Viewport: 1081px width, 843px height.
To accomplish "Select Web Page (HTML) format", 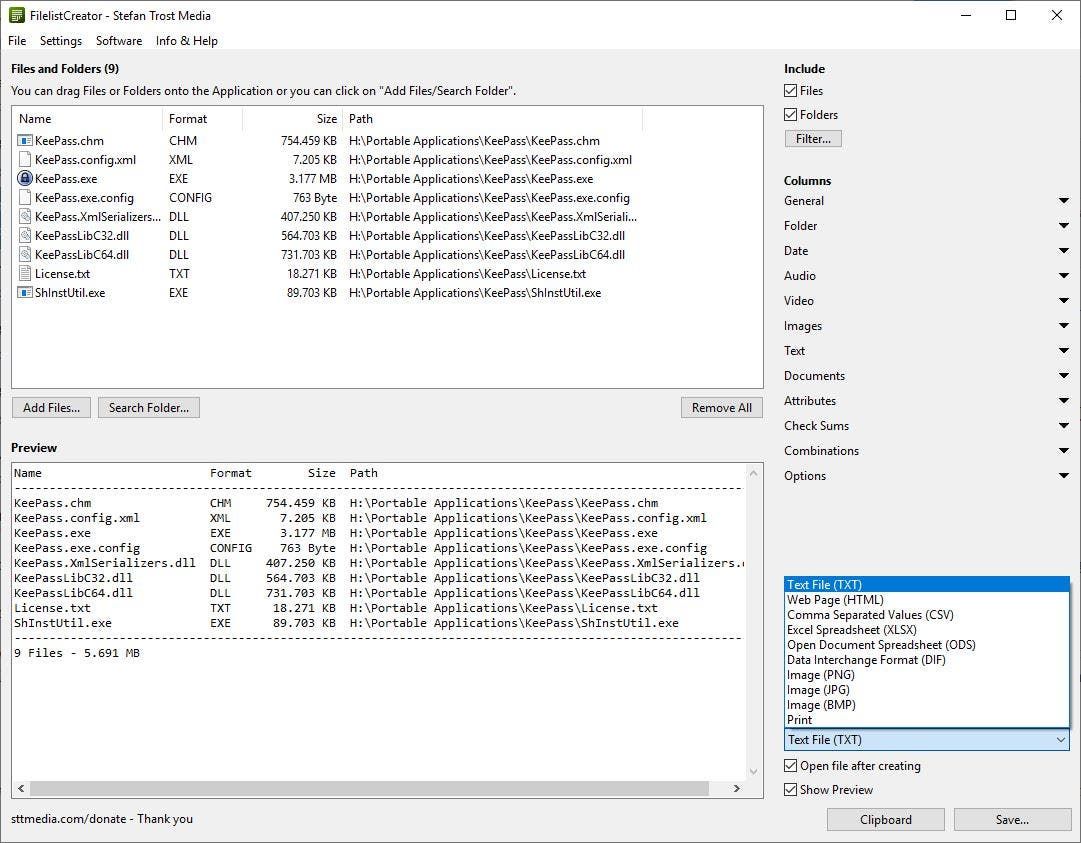I will 927,600.
